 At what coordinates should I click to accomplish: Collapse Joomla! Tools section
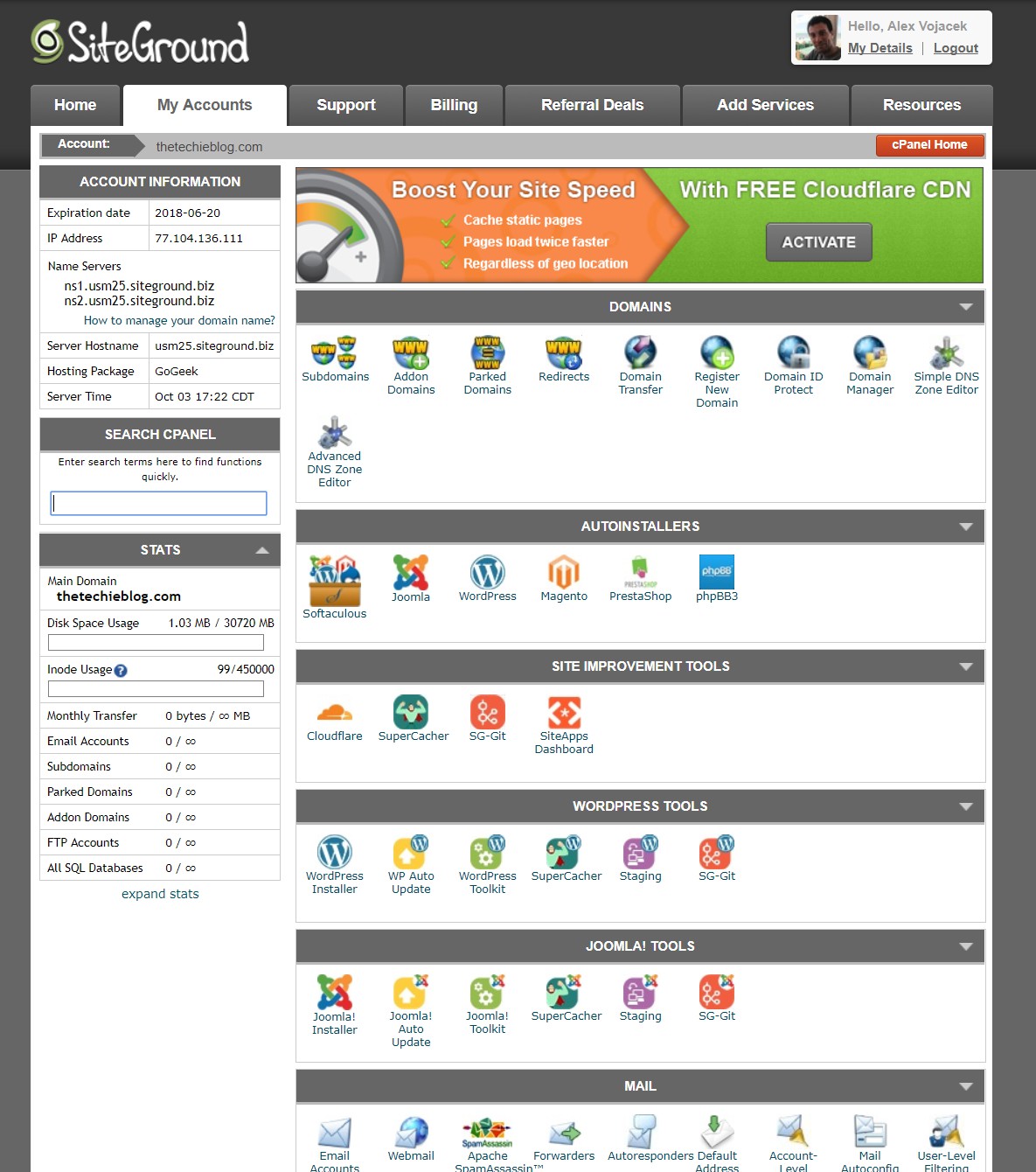[x=966, y=946]
